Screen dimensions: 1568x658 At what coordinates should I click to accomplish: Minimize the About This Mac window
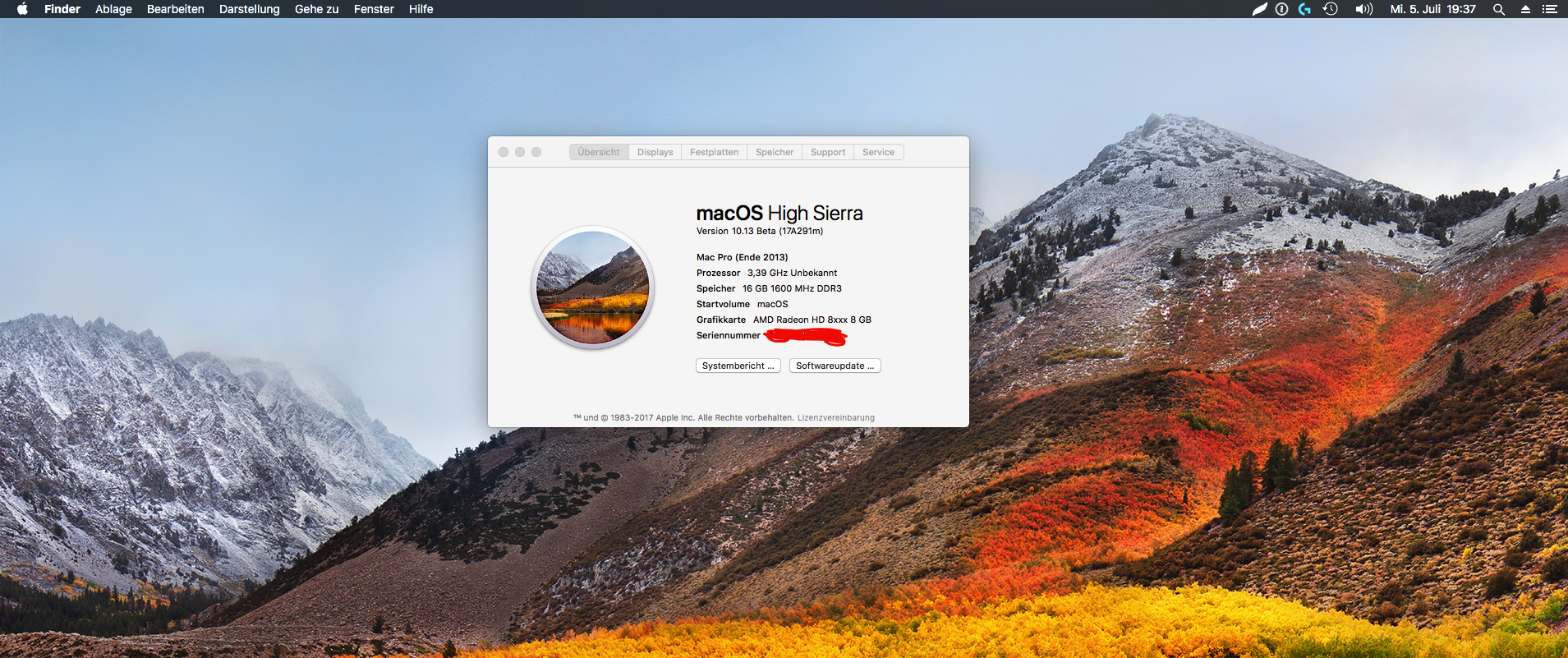click(520, 152)
